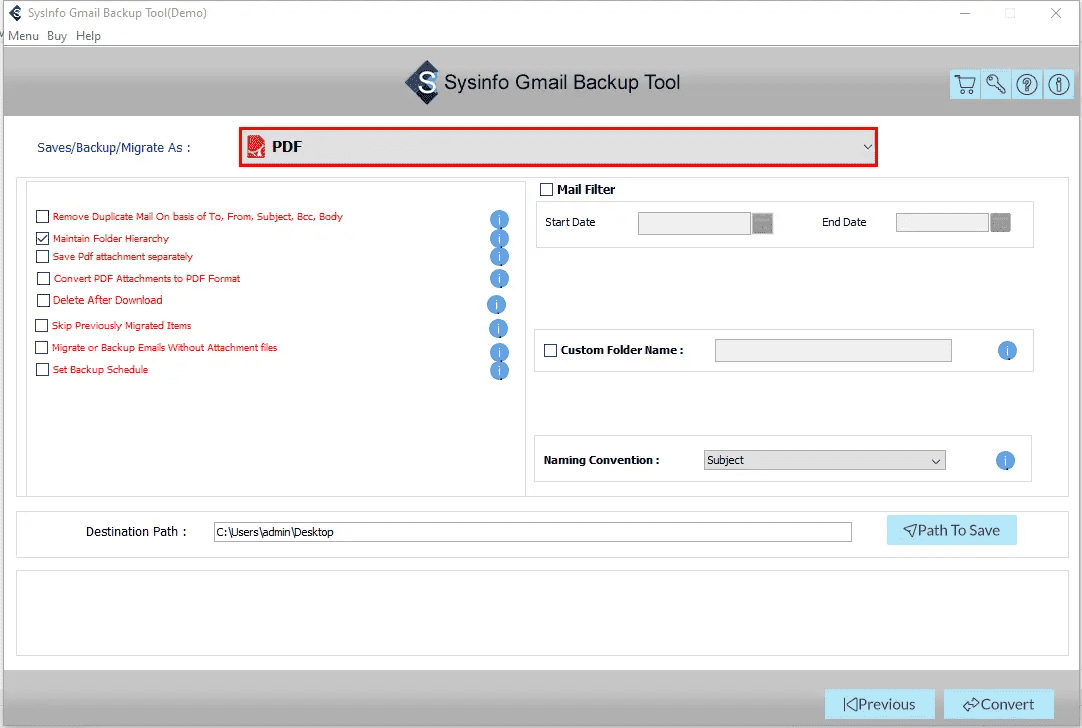This screenshot has height=728, width=1082.
Task: Uncheck Maintain Folder Hierarchy
Action: 42,238
